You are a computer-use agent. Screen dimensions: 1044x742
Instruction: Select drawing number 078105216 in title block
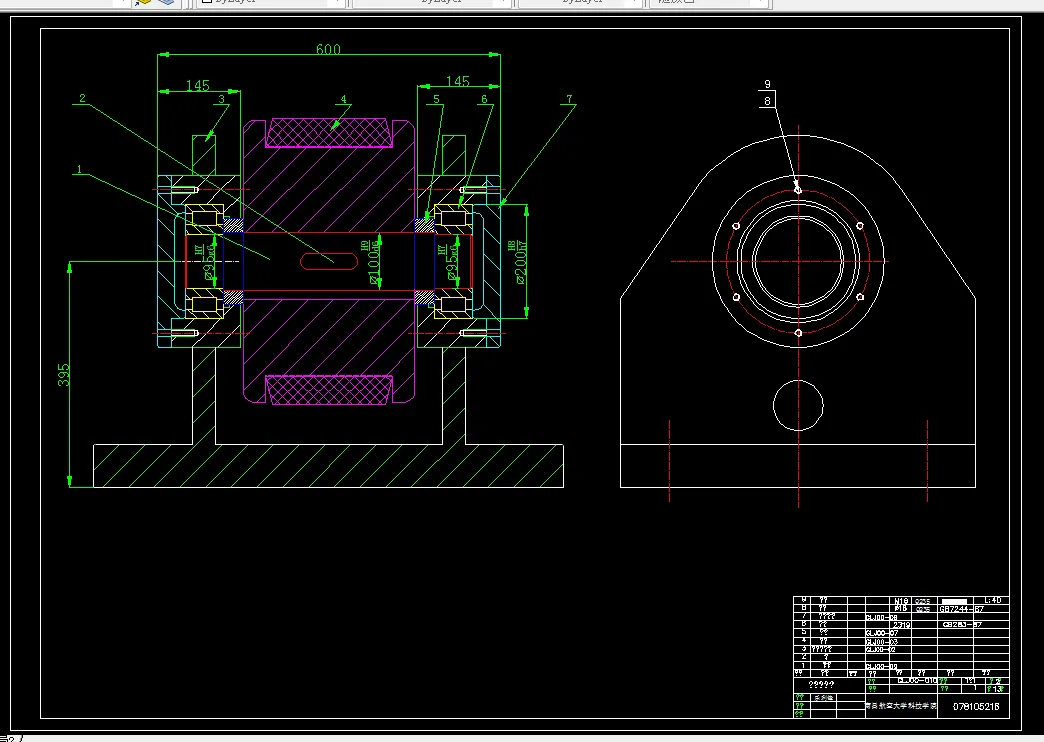[x=976, y=706]
